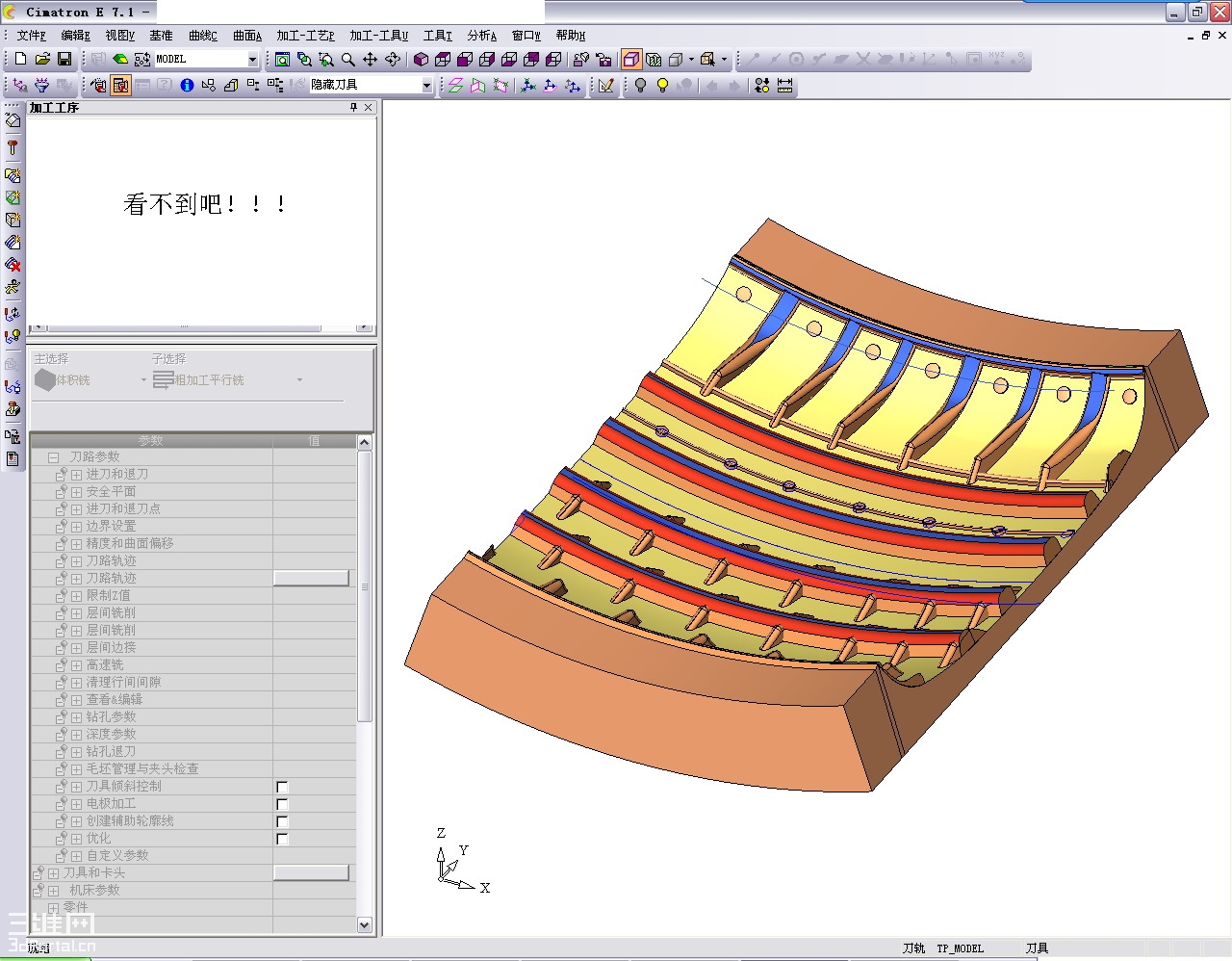Open the 隐藏刀具 dropdown

point(426,86)
